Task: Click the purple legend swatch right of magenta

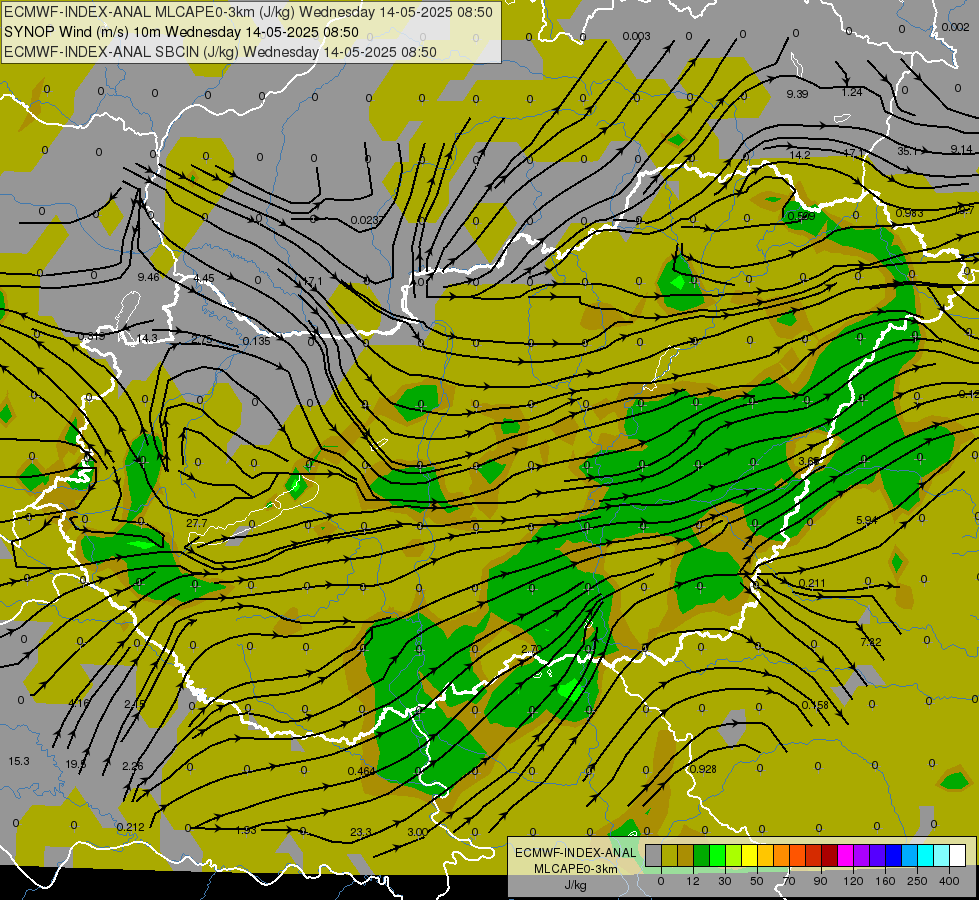Action: (862, 855)
